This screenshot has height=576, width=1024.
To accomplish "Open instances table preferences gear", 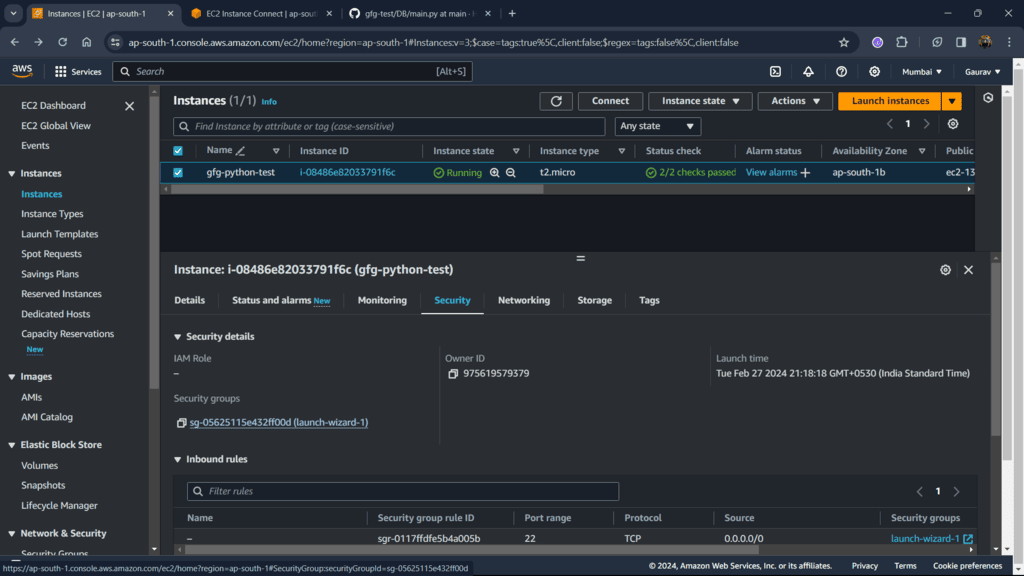I will pyautogui.click(x=953, y=124).
